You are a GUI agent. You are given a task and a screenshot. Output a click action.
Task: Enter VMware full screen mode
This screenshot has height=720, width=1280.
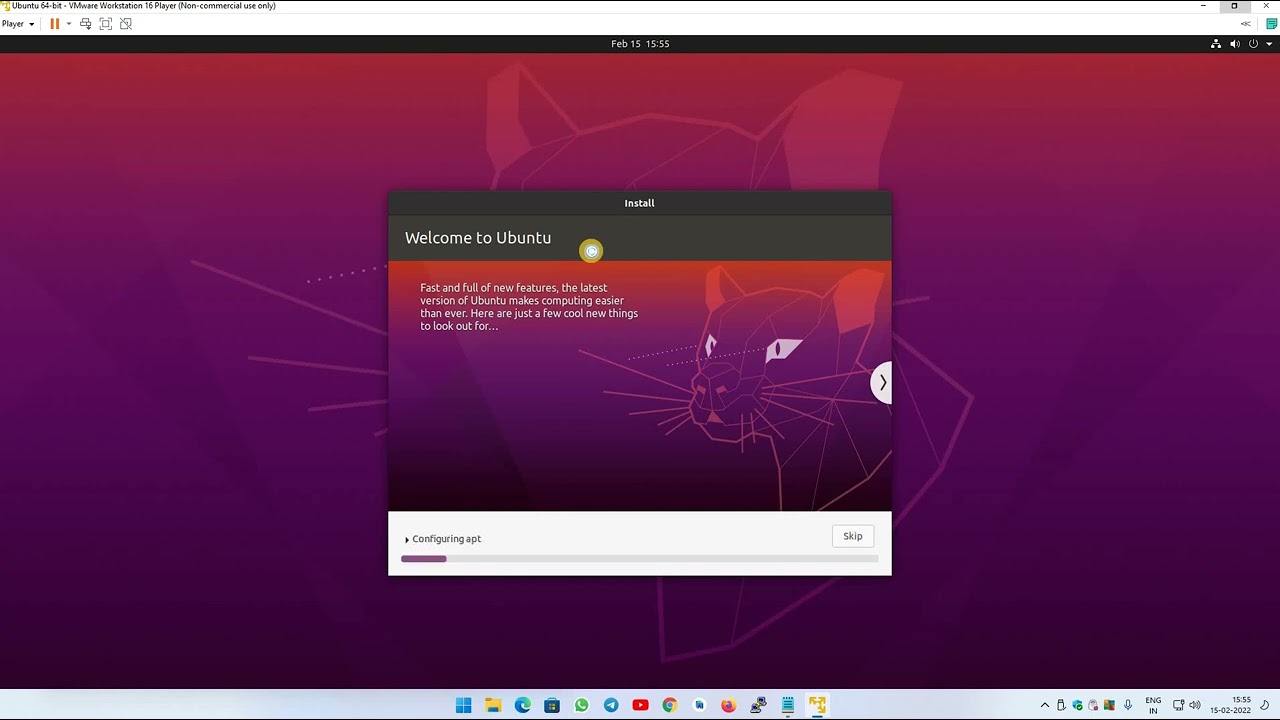[x=105, y=24]
